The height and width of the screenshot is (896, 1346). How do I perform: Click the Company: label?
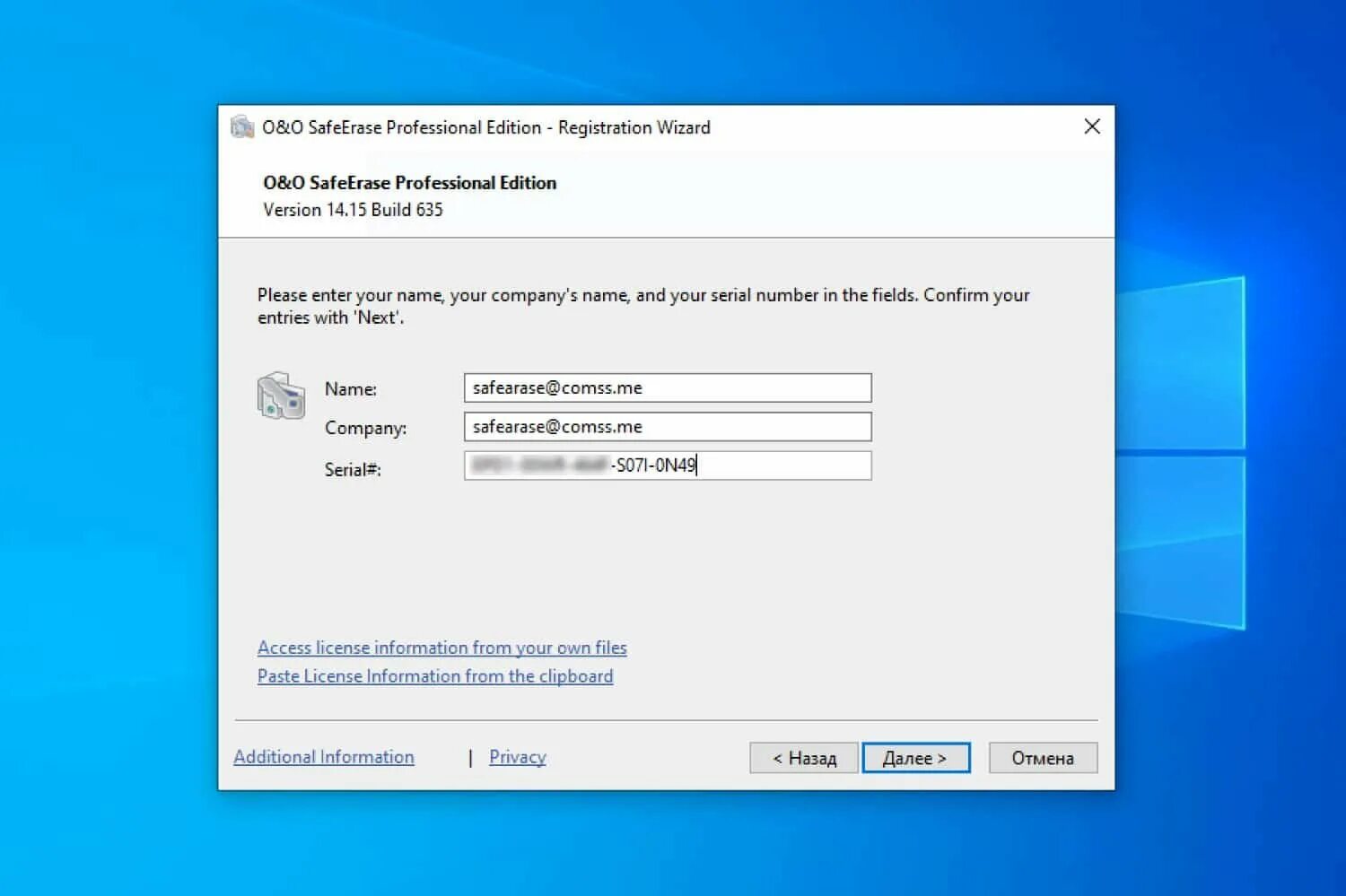(x=365, y=429)
